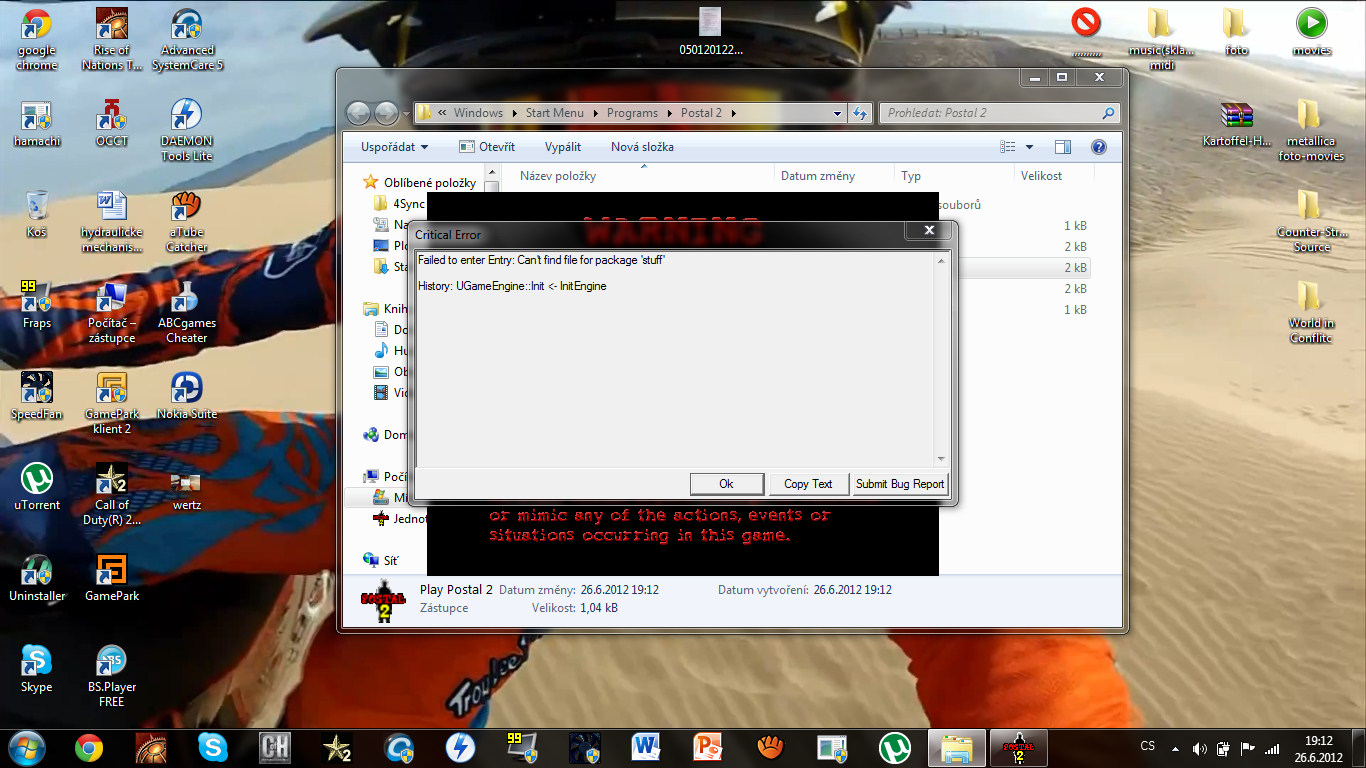1366x768 pixels.
Task: Open uTorrent desktop shortcut
Action: 37,485
